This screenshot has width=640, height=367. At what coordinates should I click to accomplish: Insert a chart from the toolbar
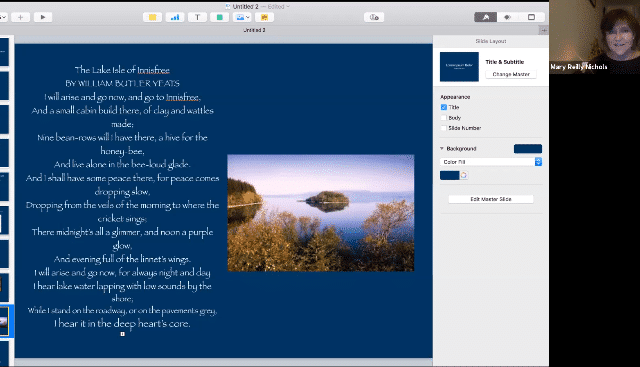[x=175, y=17]
